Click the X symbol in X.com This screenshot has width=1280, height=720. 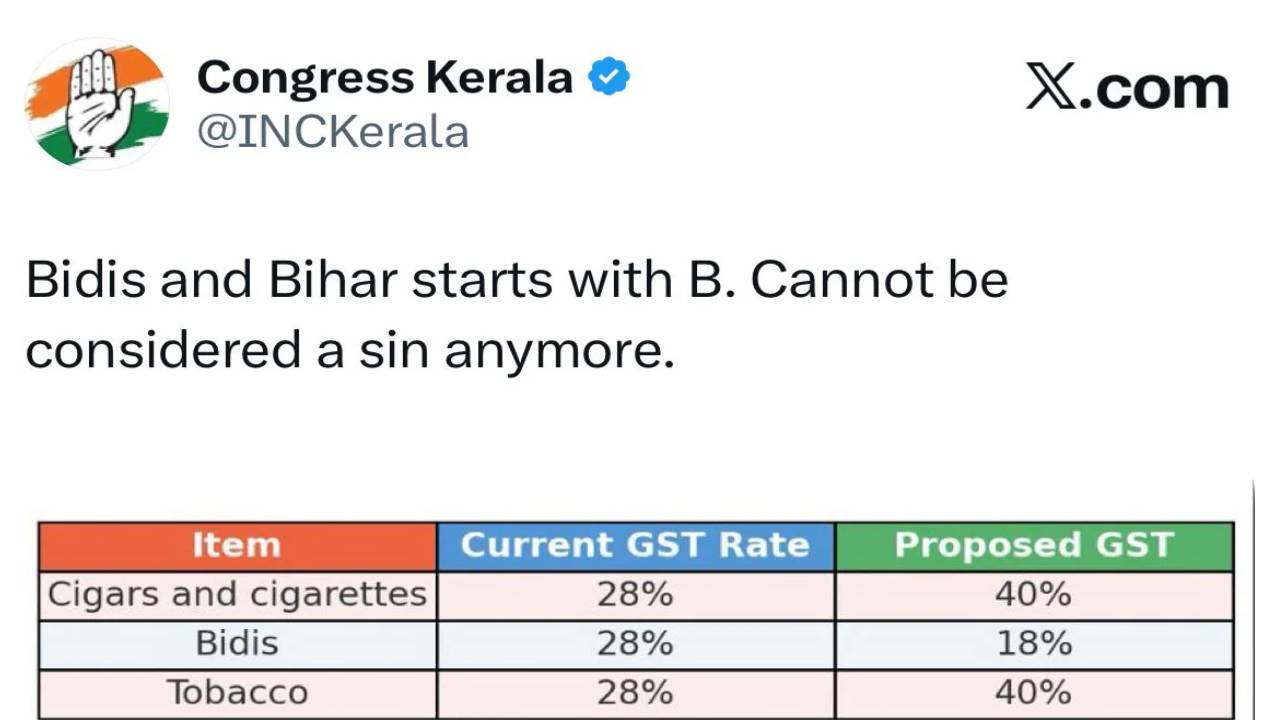[1052, 88]
